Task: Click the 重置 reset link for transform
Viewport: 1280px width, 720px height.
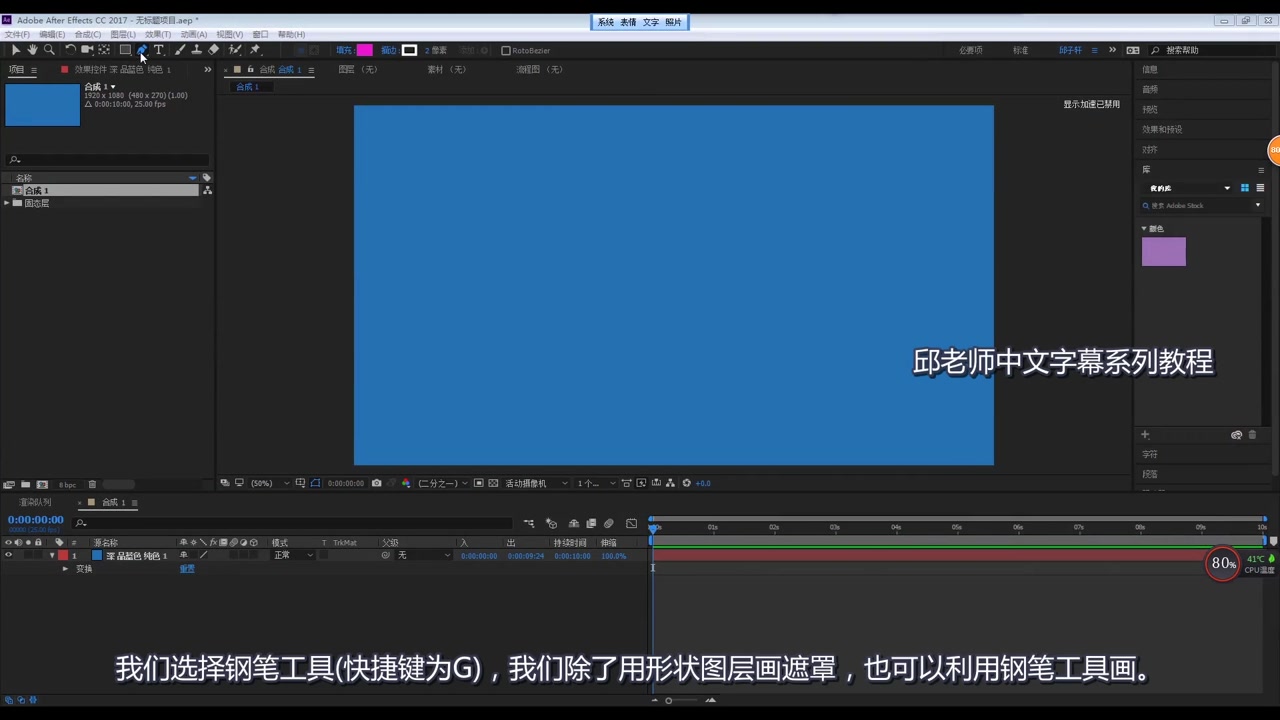Action: pos(187,569)
